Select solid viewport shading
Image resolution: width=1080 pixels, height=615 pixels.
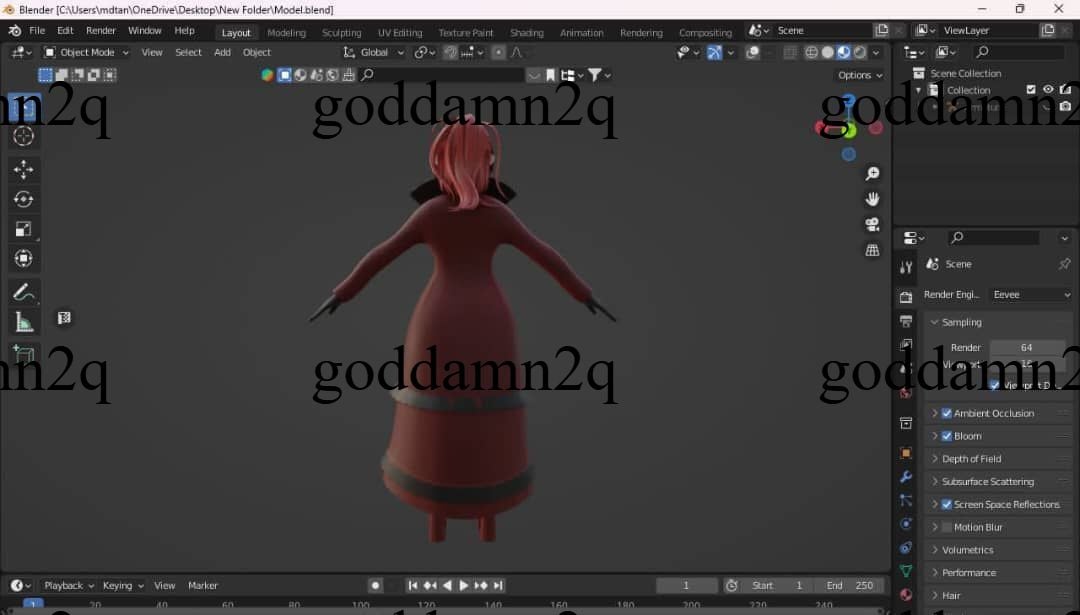coord(827,52)
